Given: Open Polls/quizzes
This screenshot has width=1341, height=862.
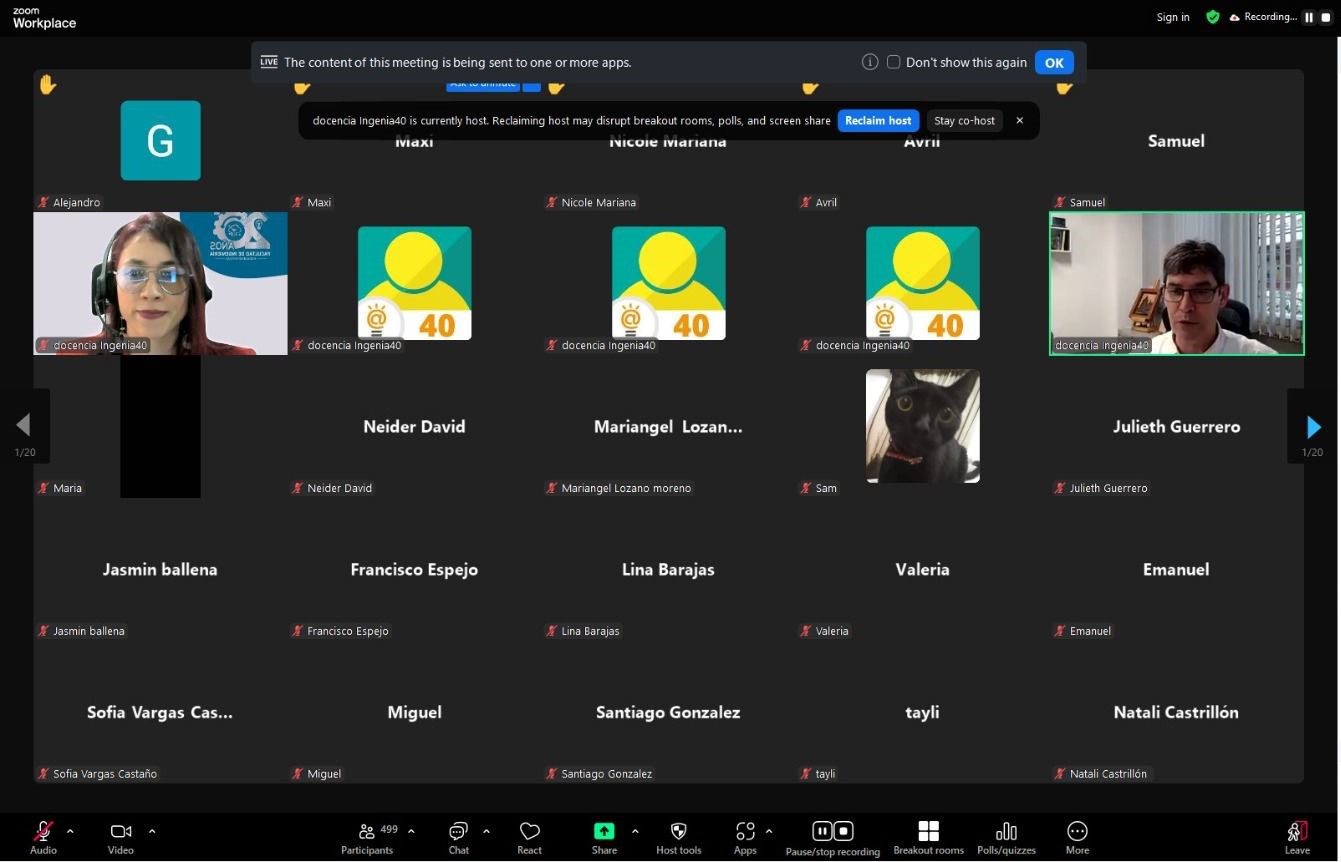Looking at the screenshot, I should [x=1006, y=837].
